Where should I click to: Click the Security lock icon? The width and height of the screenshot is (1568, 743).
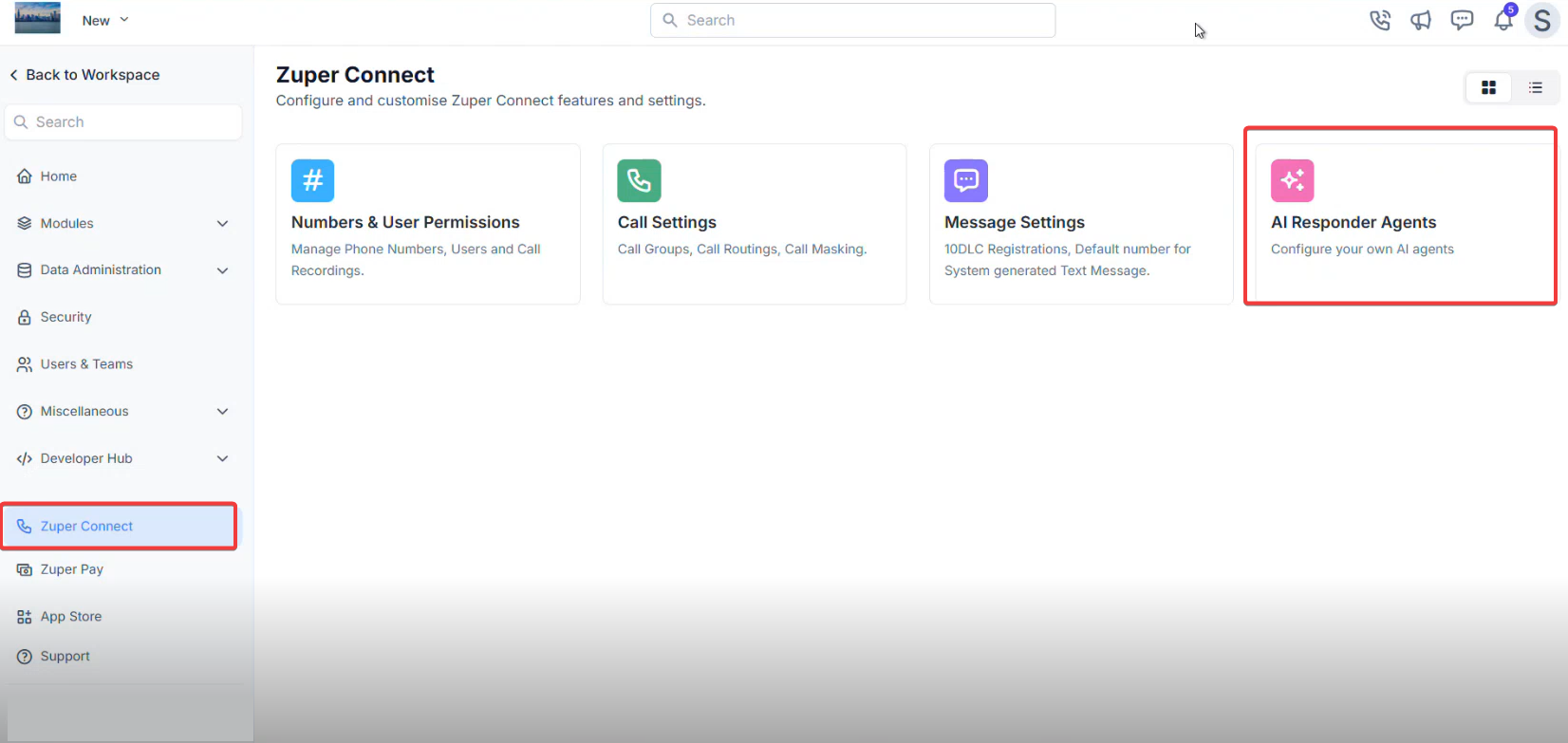point(25,317)
